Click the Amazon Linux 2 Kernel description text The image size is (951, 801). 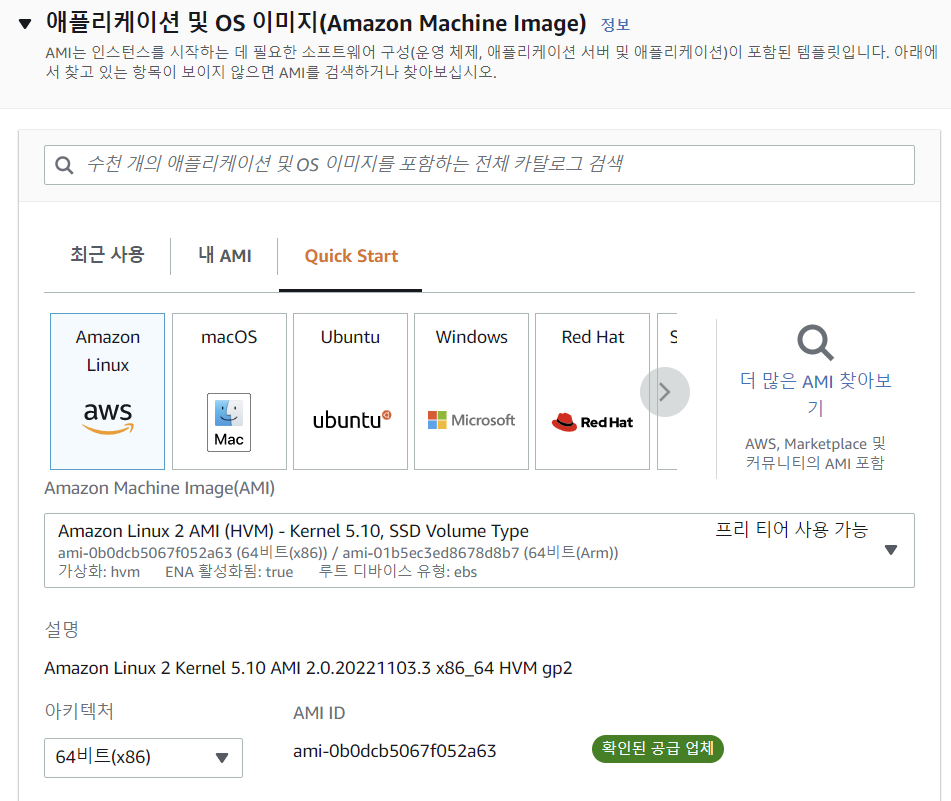(x=308, y=668)
